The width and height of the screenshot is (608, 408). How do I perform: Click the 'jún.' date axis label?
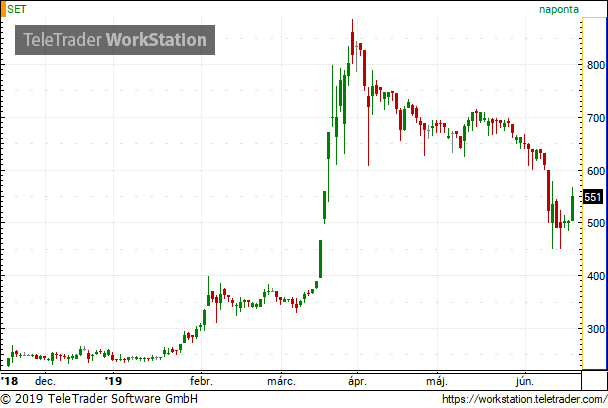[x=525, y=382]
